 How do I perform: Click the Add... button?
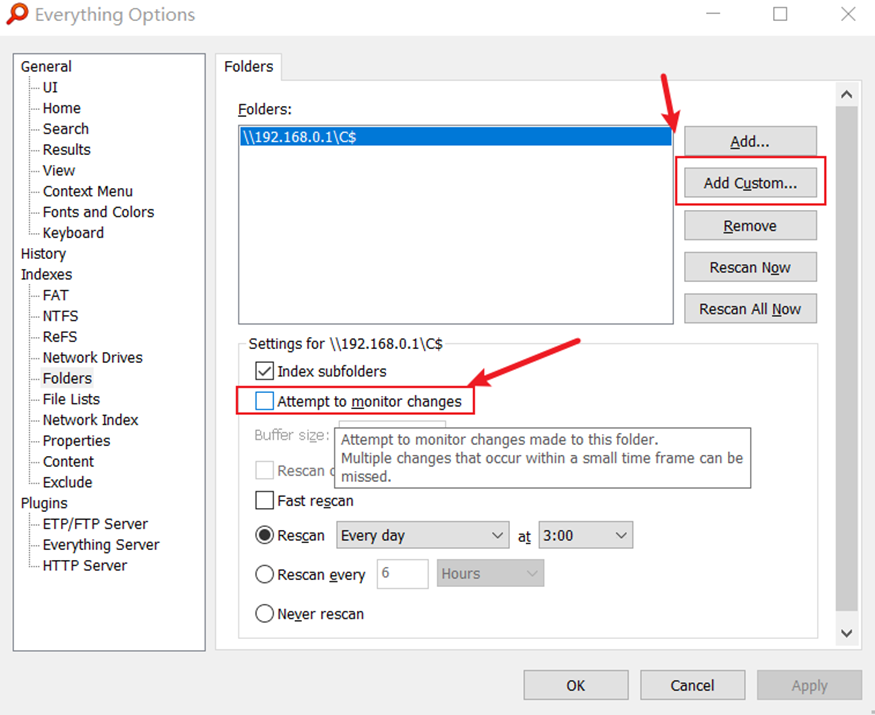click(750, 141)
